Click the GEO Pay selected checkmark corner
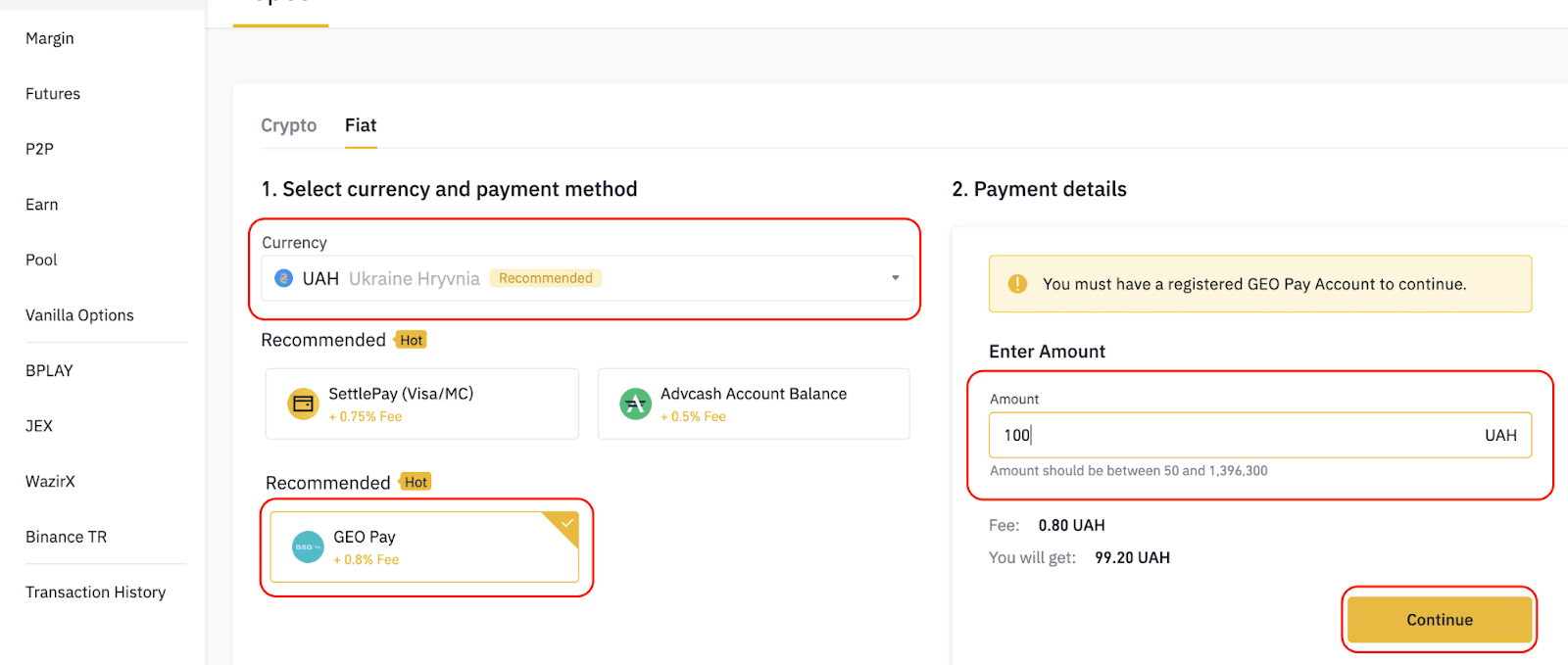The height and width of the screenshot is (665, 1568). [565, 525]
